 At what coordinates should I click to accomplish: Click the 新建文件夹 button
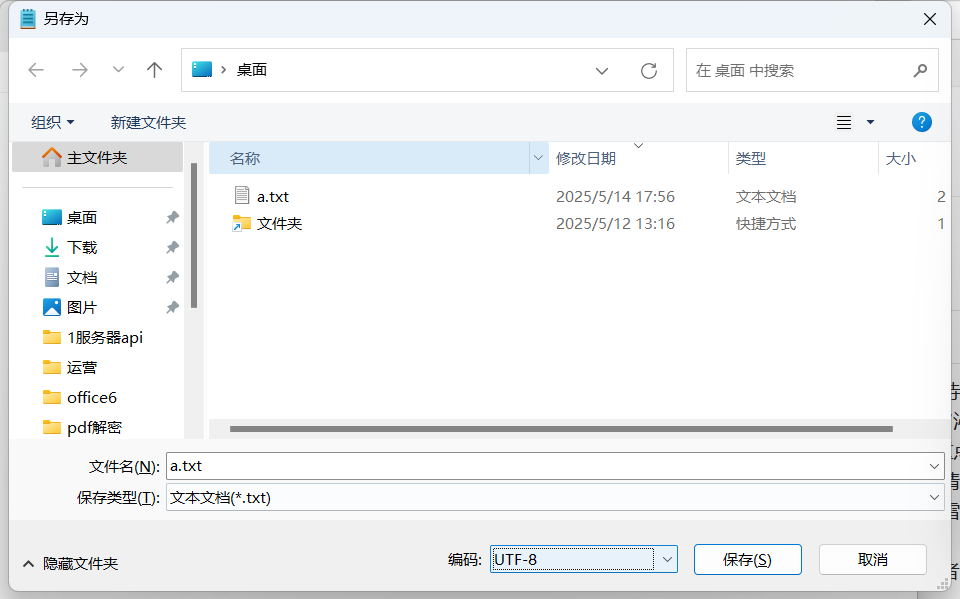pos(147,121)
